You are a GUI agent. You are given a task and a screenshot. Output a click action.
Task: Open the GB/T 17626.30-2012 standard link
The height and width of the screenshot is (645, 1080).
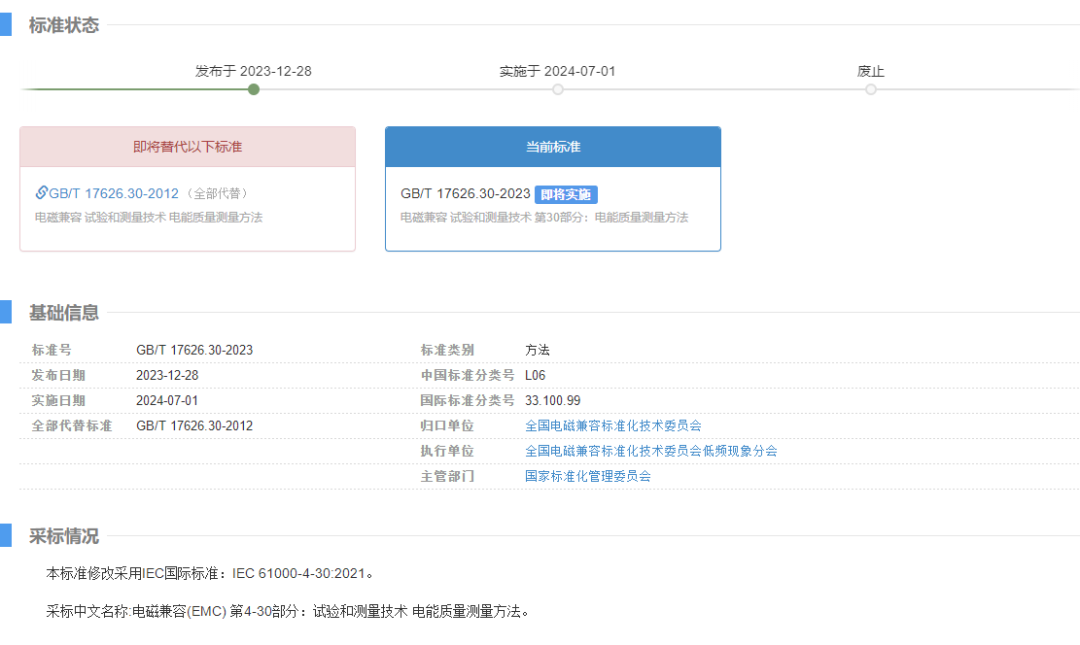pos(113,193)
